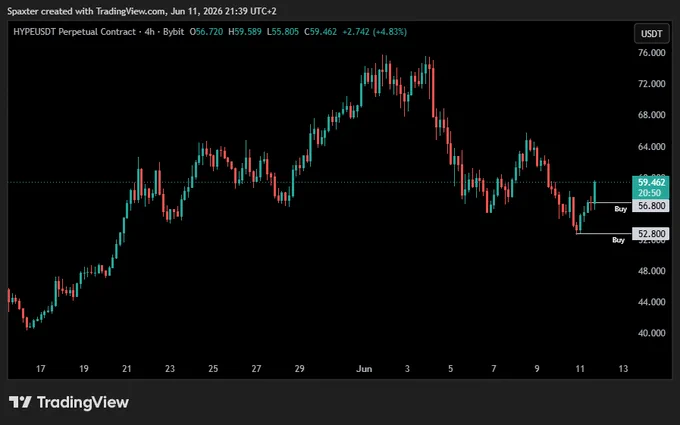Click the 4h interval label

150,32
